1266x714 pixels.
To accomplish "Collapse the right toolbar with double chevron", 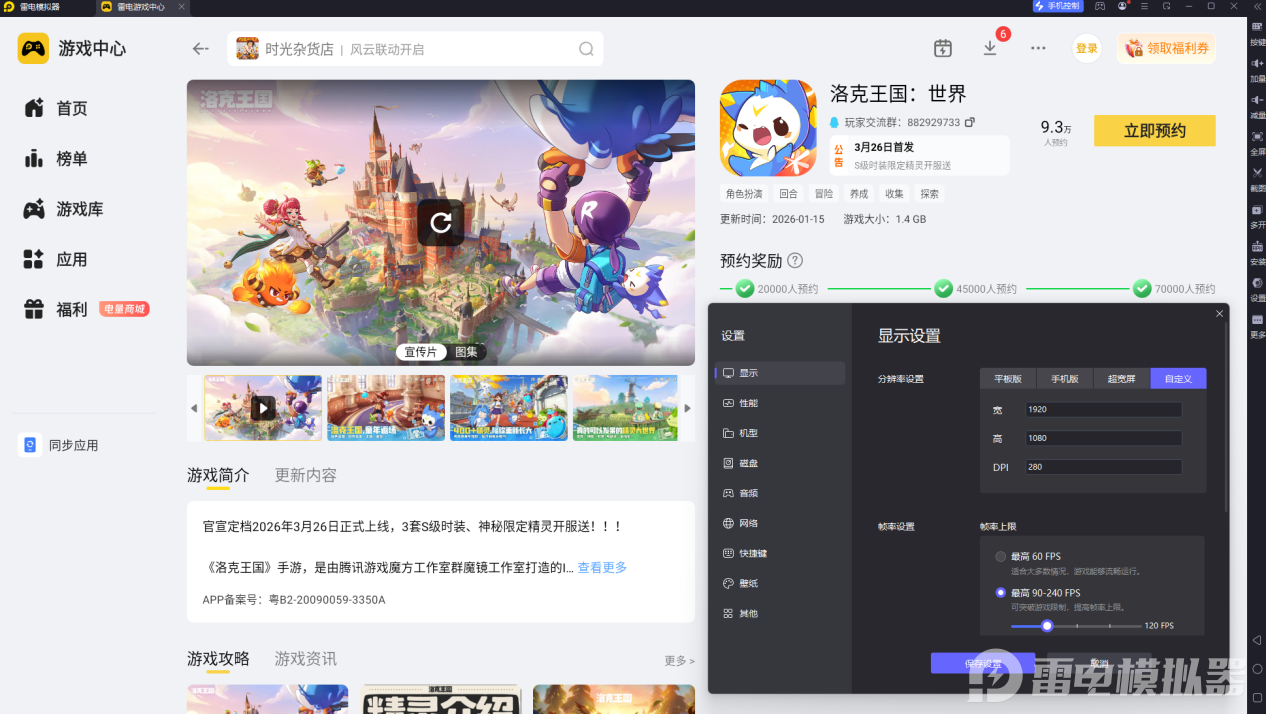I will coord(1257,6).
